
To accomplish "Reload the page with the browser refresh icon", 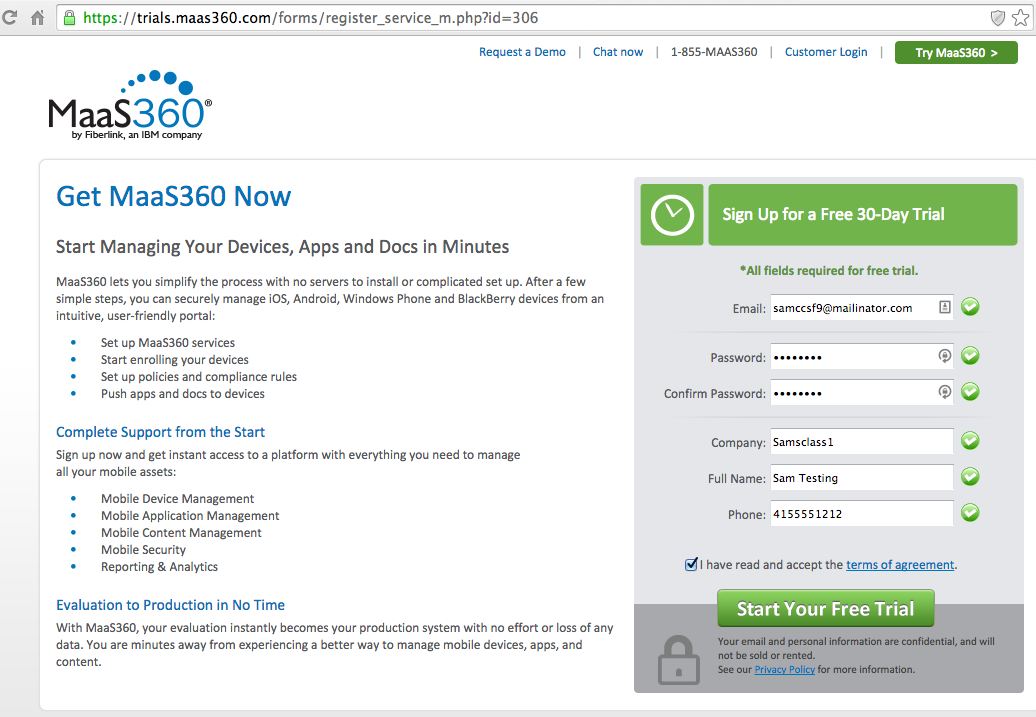I will (x=9, y=17).
